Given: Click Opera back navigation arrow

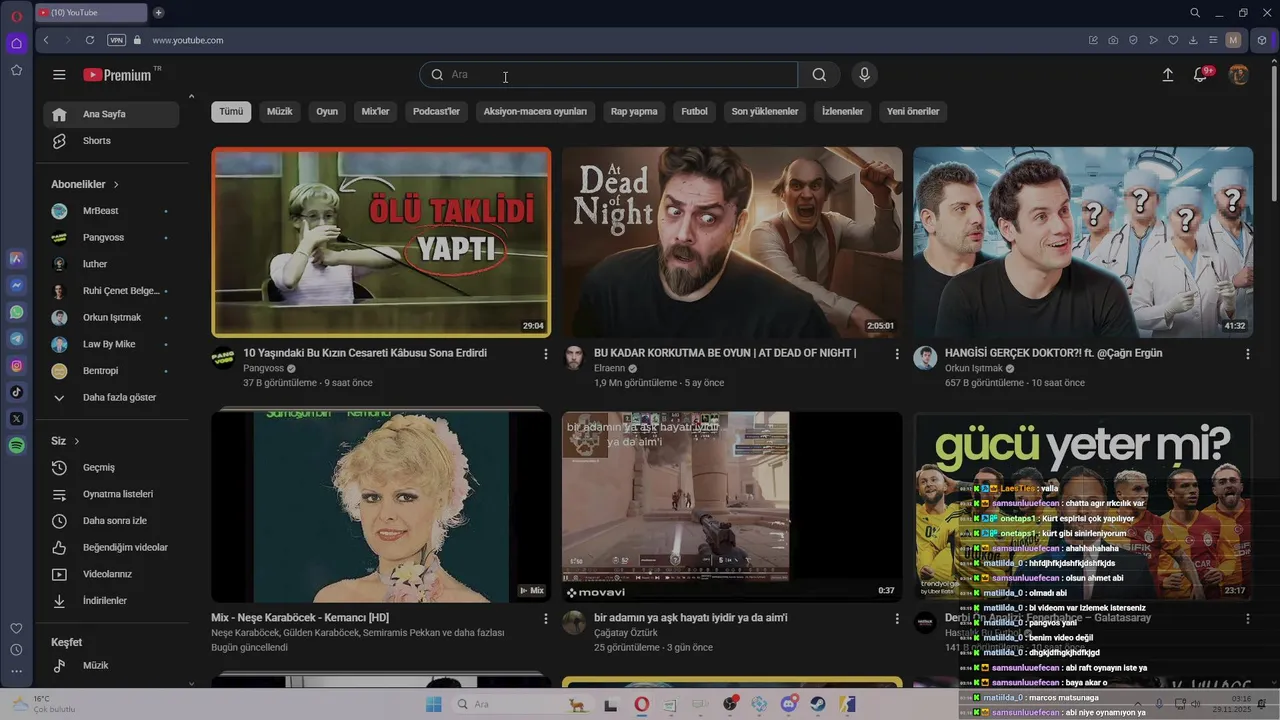Looking at the screenshot, I should click(46, 40).
